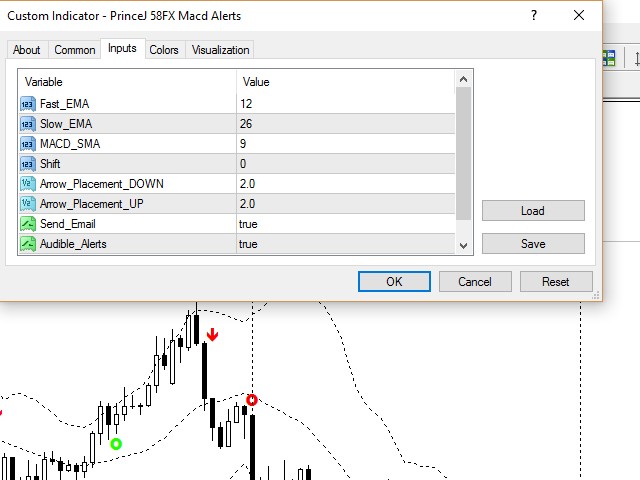Image resolution: width=640 pixels, height=480 pixels.
Task: Select the Arrow_Placement_DOWN variable name
Action: [102, 184]
